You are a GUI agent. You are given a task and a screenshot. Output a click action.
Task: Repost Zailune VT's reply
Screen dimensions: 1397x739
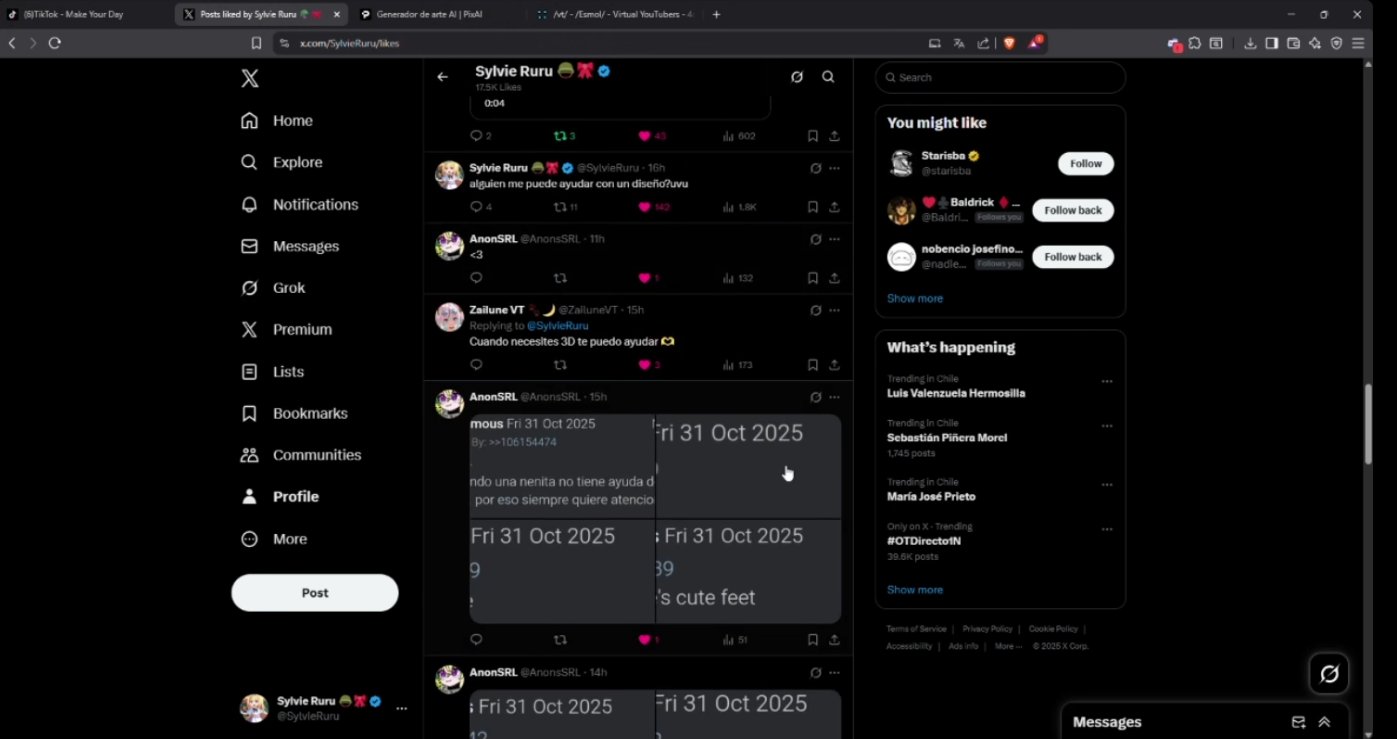pos(560,365)
